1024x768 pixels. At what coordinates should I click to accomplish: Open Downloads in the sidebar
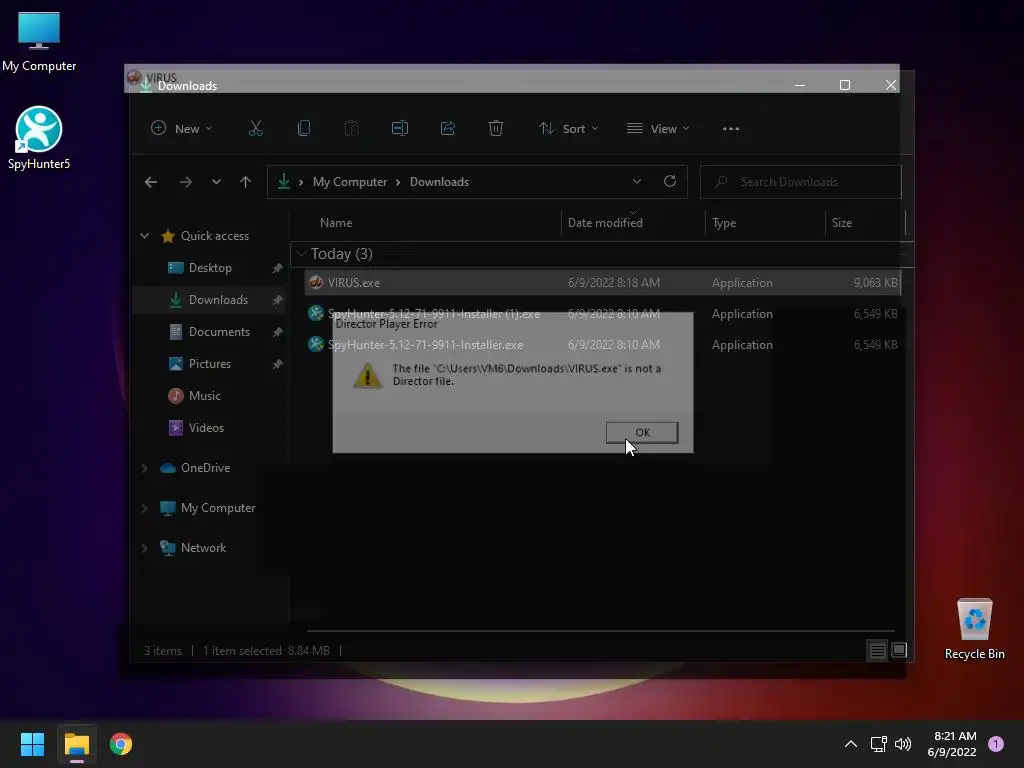pos(218,300)
